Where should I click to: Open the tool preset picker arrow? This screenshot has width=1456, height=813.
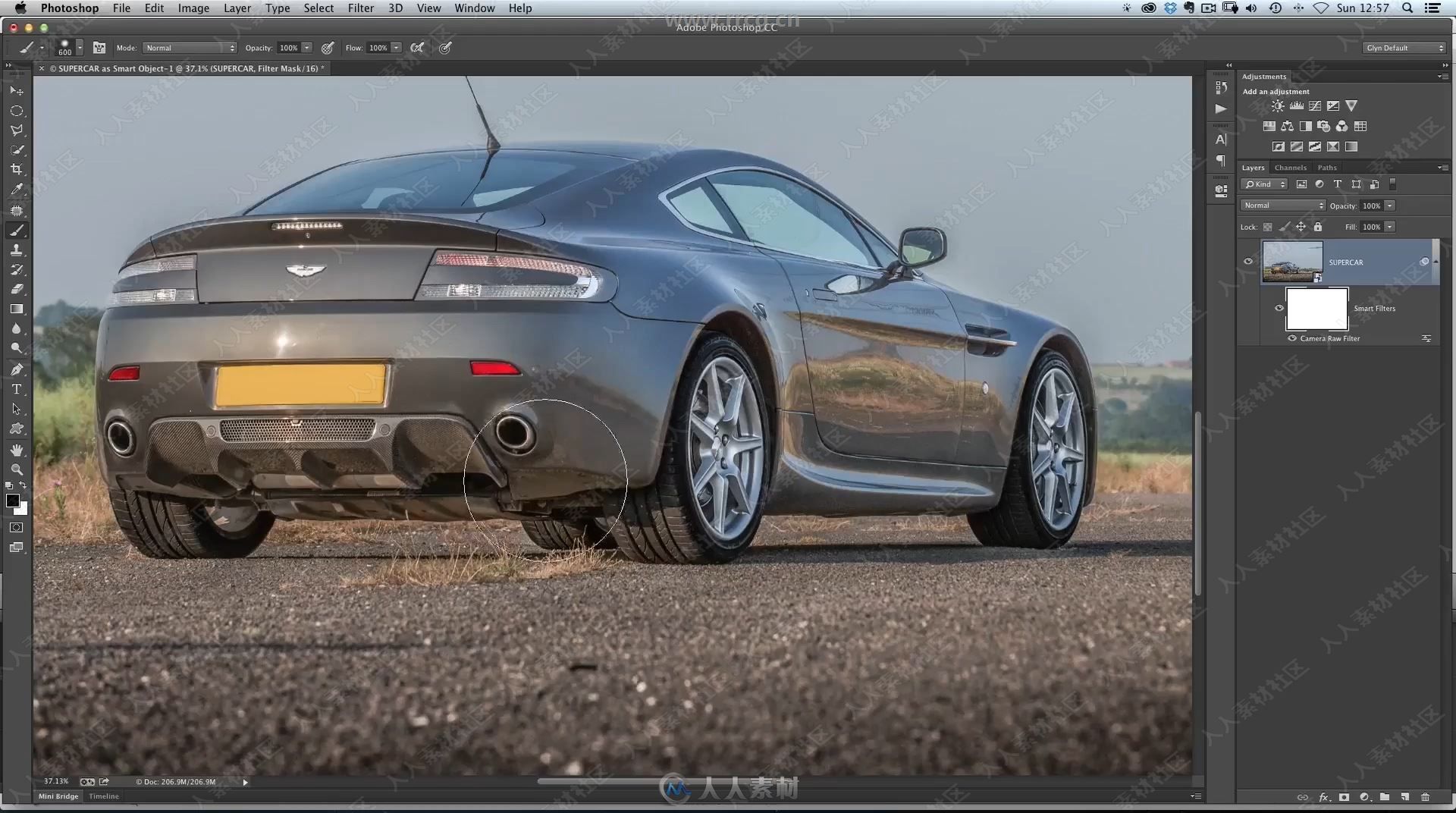42,48
